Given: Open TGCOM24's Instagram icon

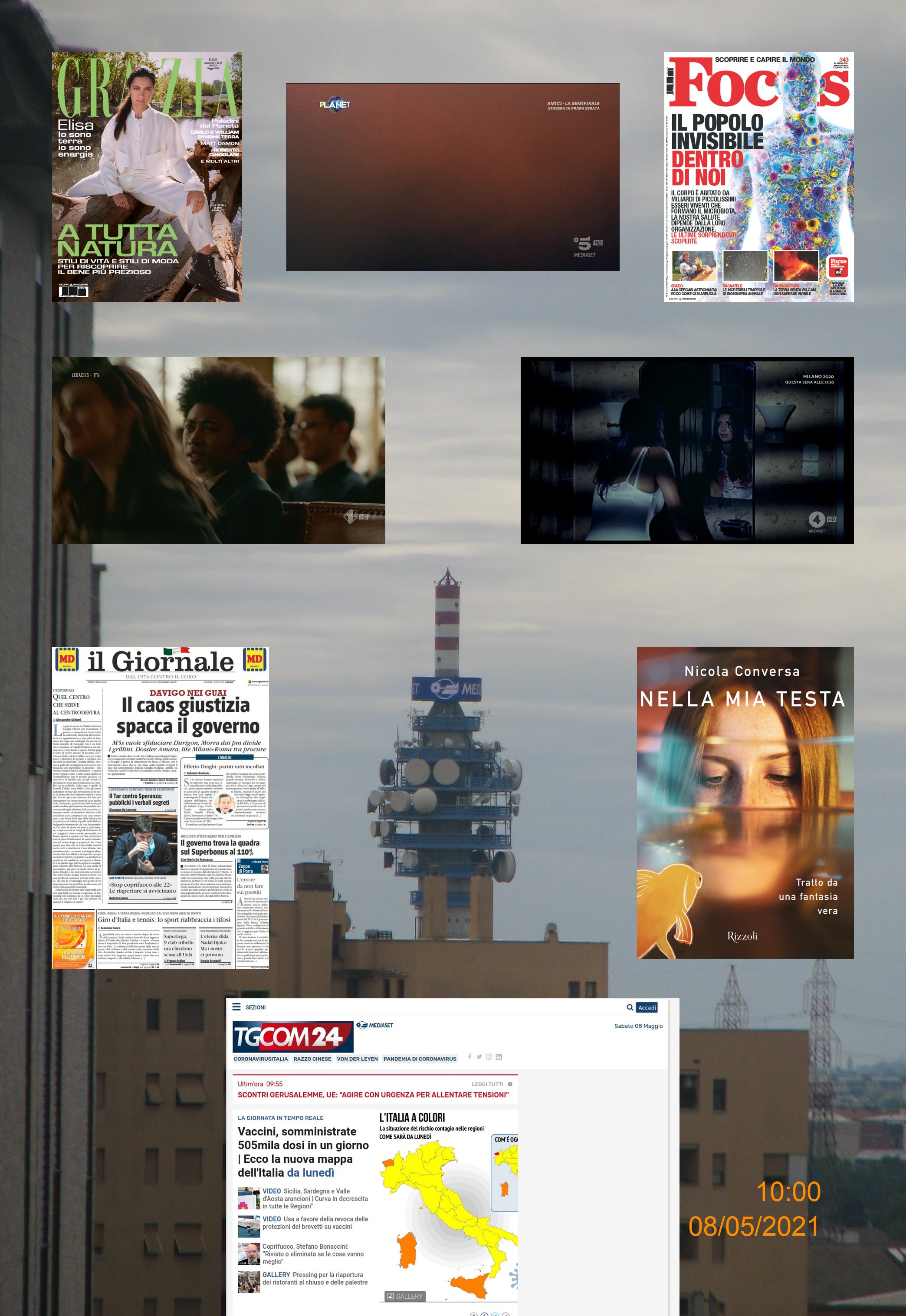Looking at the screenshot, I should click(489, 1056).
